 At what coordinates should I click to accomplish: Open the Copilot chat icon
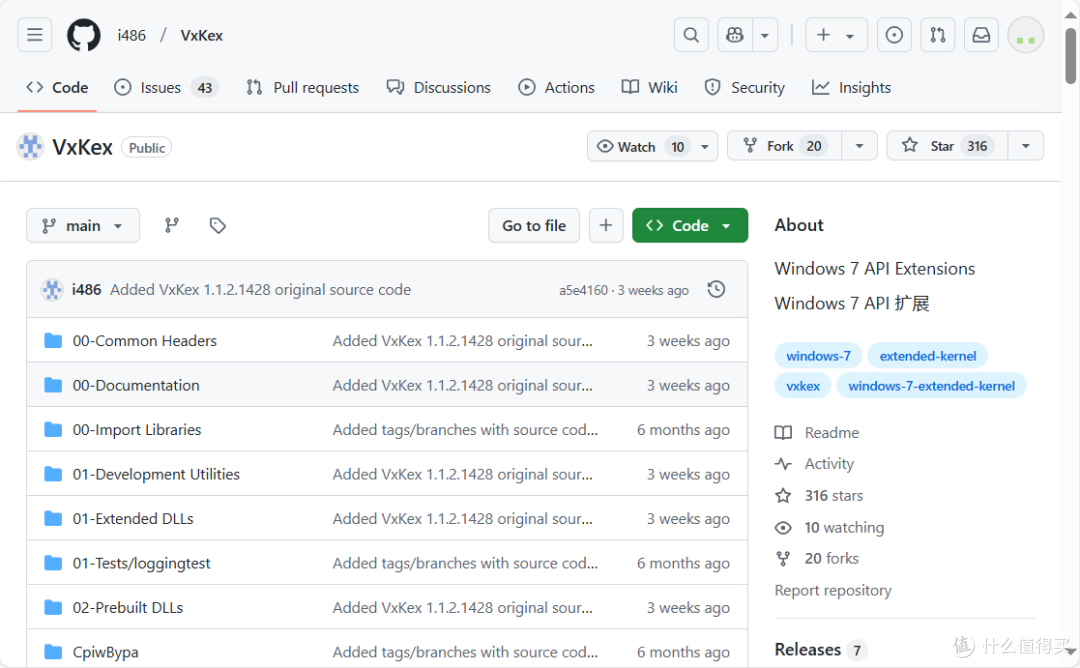point(735,35)
